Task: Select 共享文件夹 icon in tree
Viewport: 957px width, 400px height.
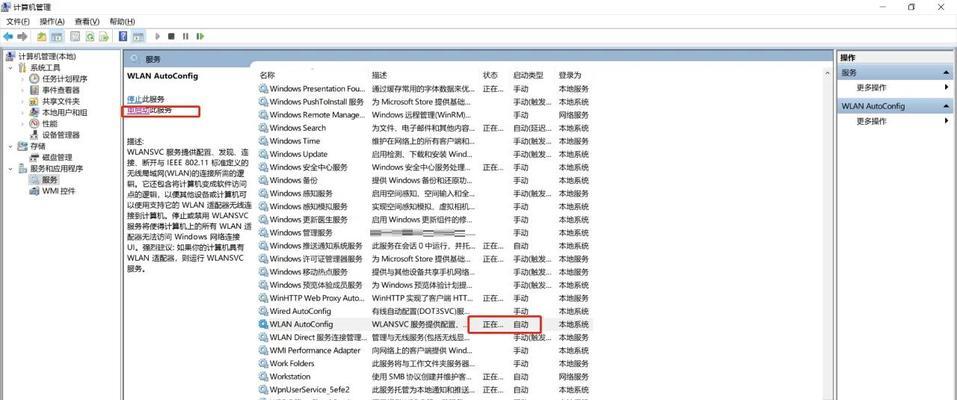Action: click(35, 101)
